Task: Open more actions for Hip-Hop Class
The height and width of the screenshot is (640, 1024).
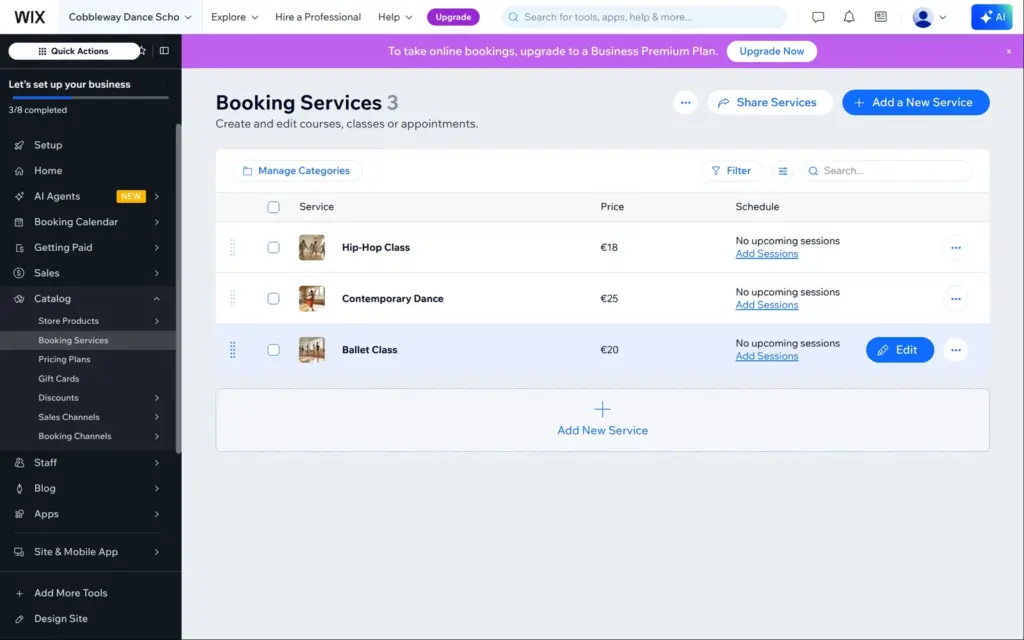Action: (955, 248)
